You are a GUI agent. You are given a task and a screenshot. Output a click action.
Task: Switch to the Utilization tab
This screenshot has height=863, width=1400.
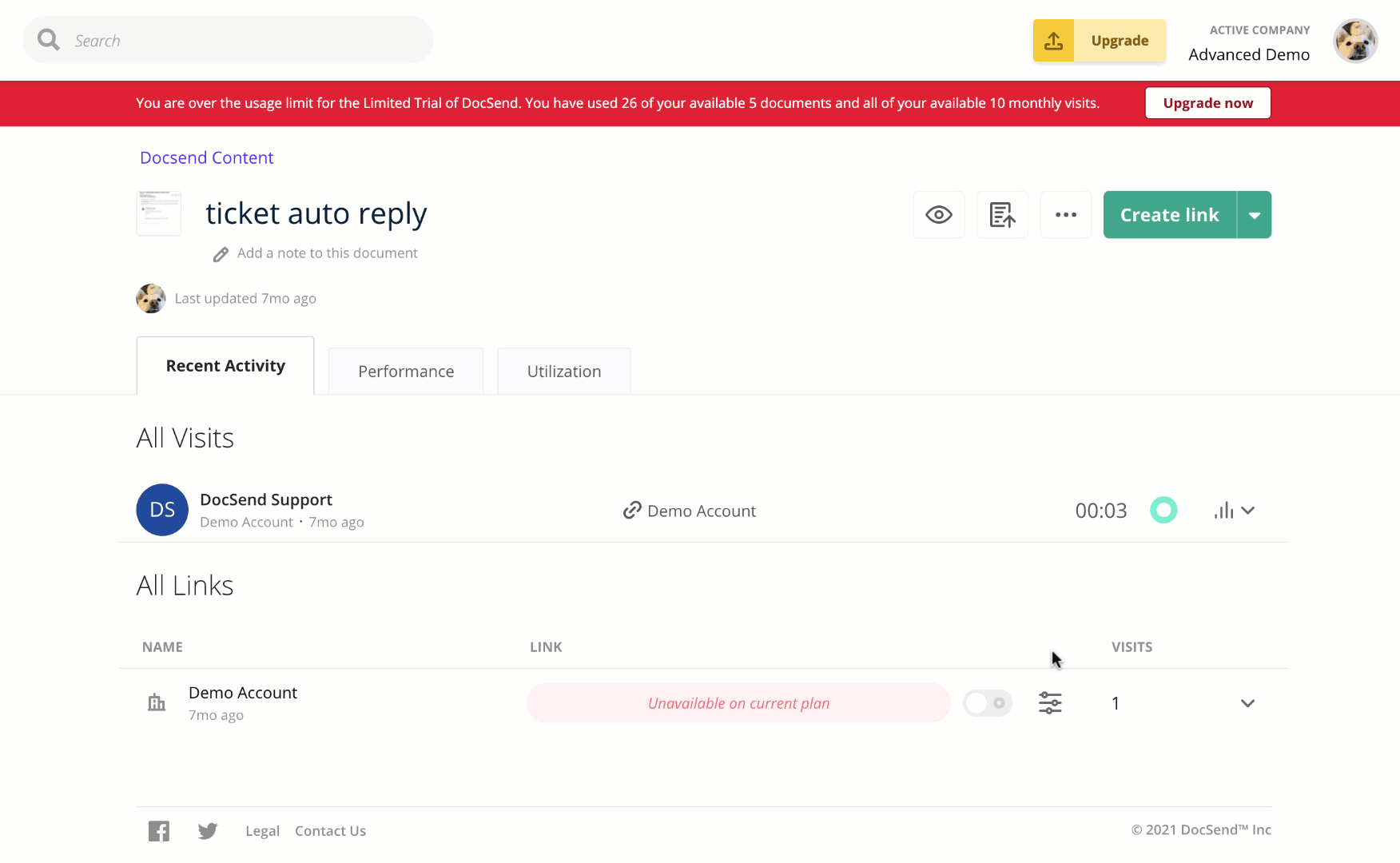click(x=564, y=372)
